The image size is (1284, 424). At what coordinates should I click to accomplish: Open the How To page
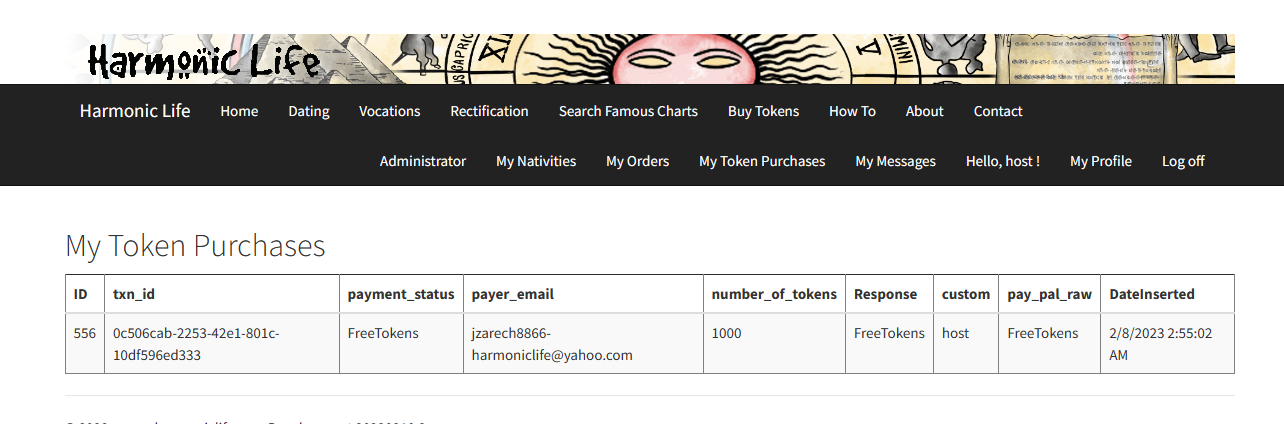pyautogui.click(x=852, y=111)
